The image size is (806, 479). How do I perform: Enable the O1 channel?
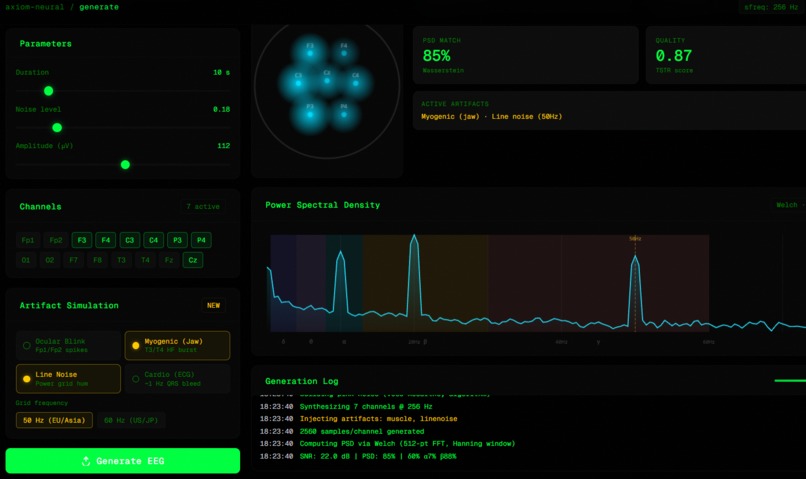tap(26, 260)
